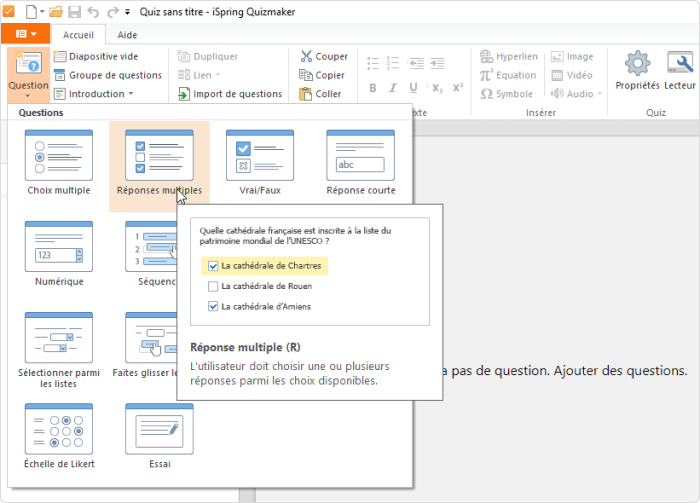Switch to the Accueil tab

(x=79, y=35)
